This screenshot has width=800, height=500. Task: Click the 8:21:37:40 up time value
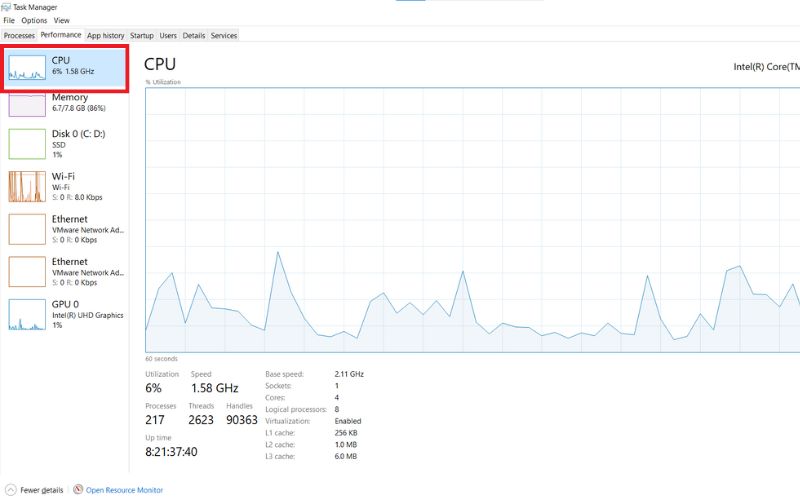(x=171, y=452)
